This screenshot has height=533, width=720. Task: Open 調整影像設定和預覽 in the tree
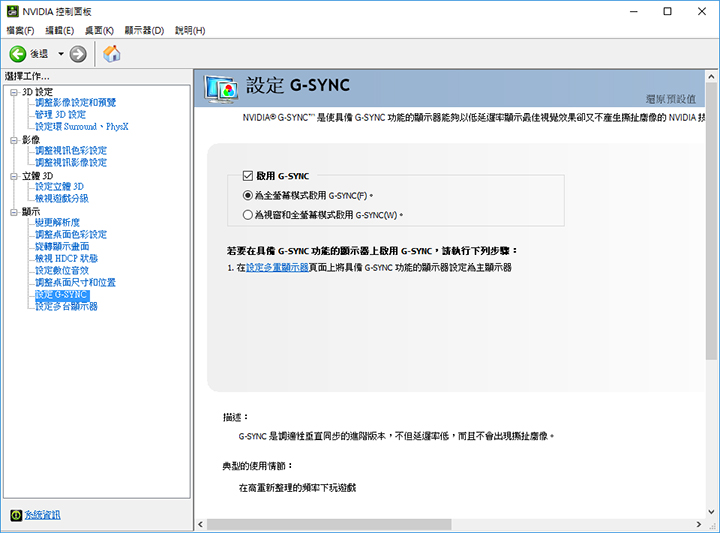tap(76, 102)
